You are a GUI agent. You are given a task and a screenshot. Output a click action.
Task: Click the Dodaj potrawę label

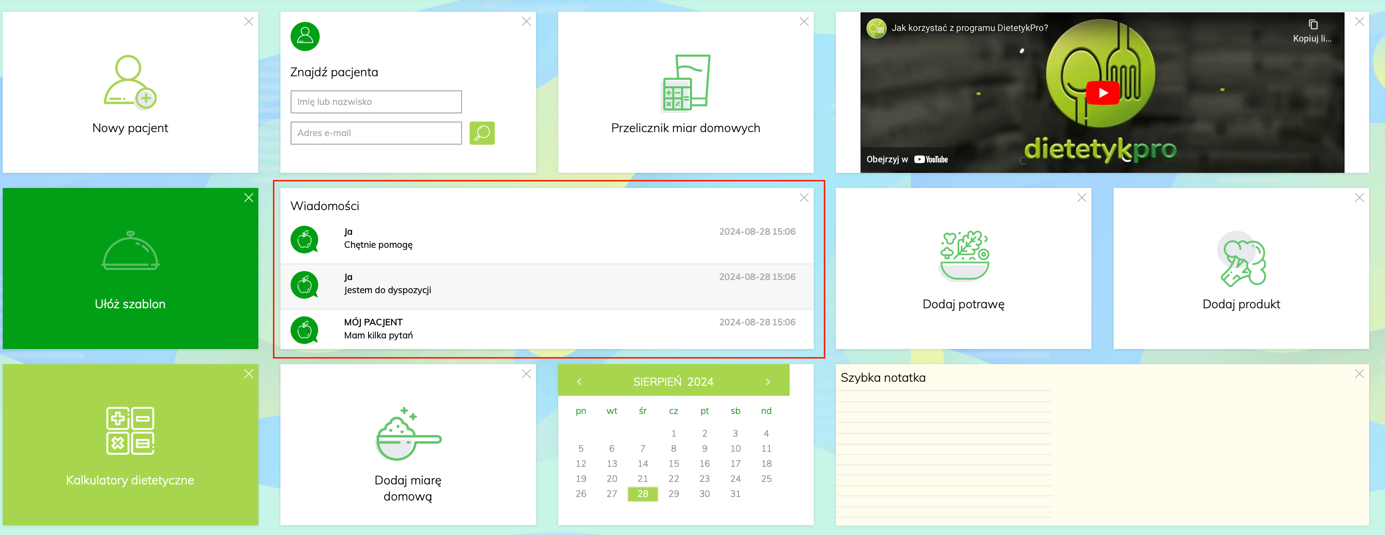[x=964, y=304]
